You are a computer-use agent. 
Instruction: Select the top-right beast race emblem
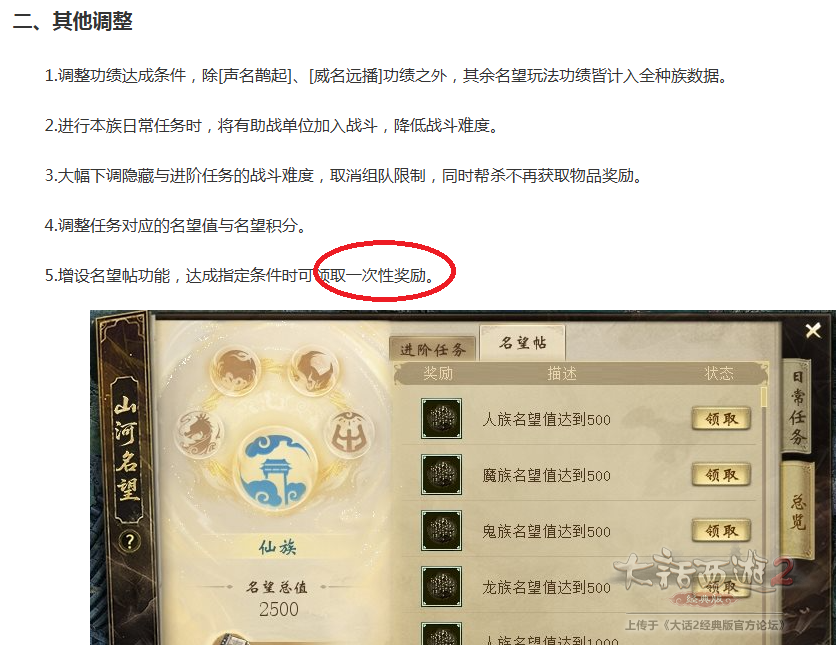[x=315, y=369]
